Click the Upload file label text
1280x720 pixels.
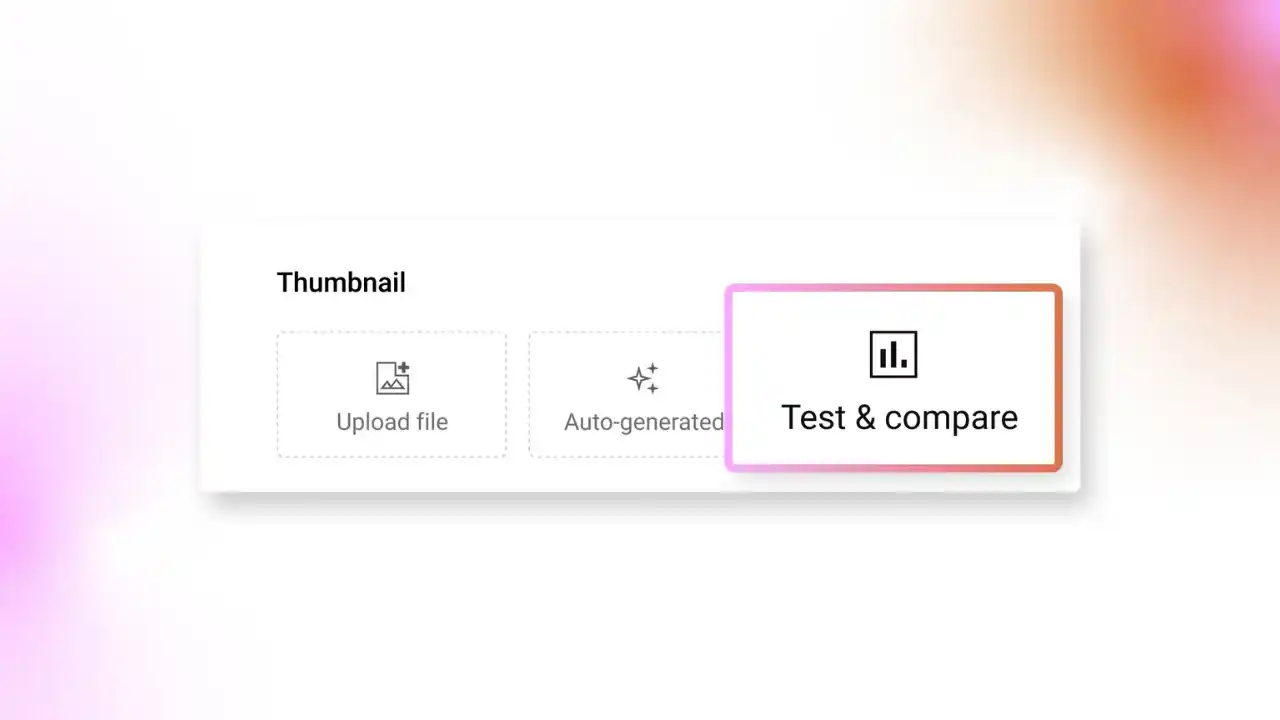392,421
